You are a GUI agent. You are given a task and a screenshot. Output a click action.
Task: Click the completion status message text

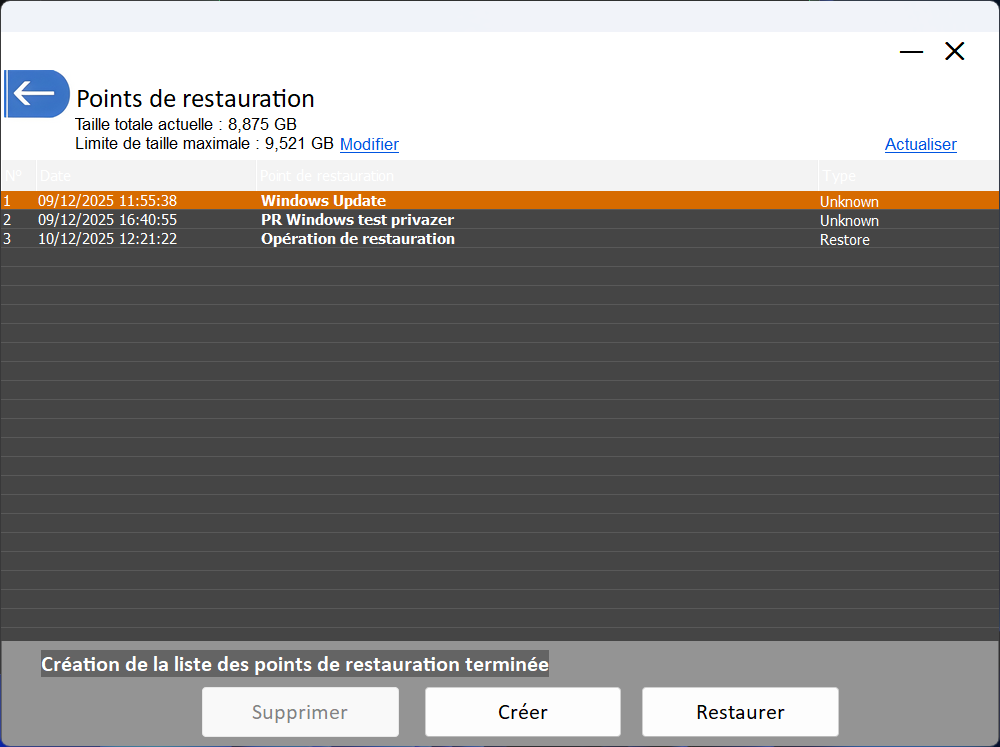click(294, 664)
